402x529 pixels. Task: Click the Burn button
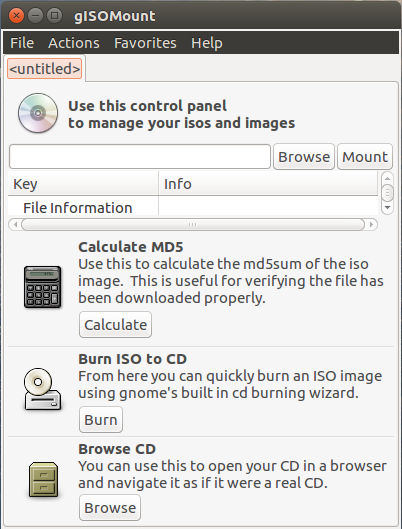pos(101,420)
